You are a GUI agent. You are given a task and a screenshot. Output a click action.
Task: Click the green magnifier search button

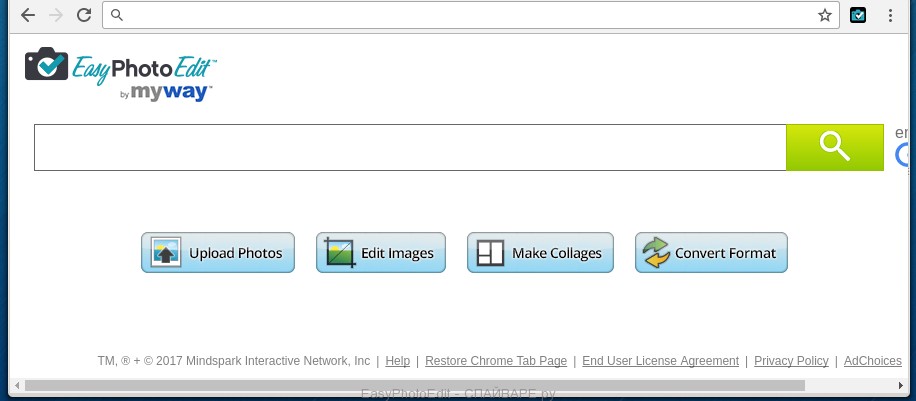pyautogui.click(x=834, y=147)
